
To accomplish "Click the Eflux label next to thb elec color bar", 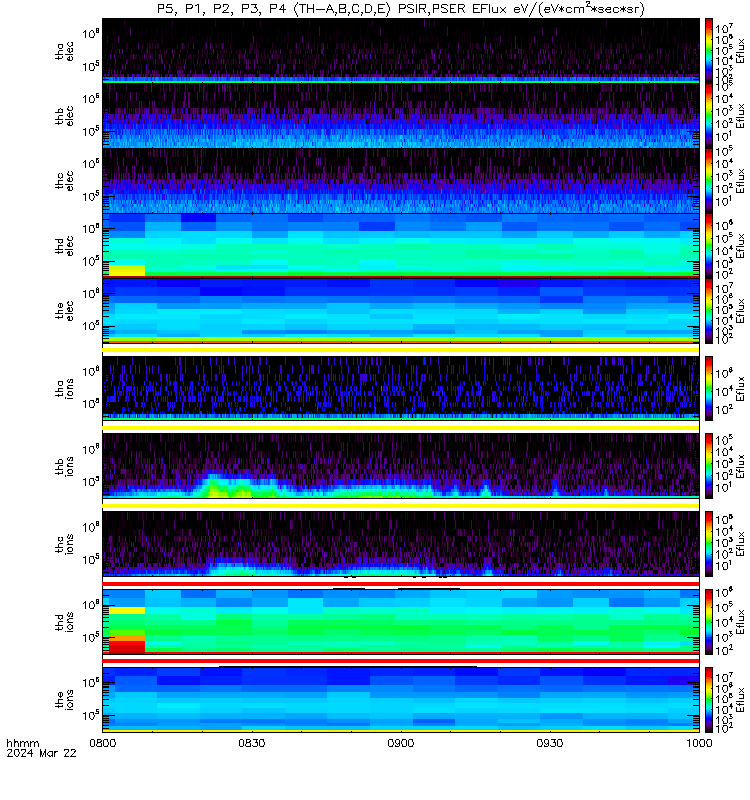I will coord(741,115).
